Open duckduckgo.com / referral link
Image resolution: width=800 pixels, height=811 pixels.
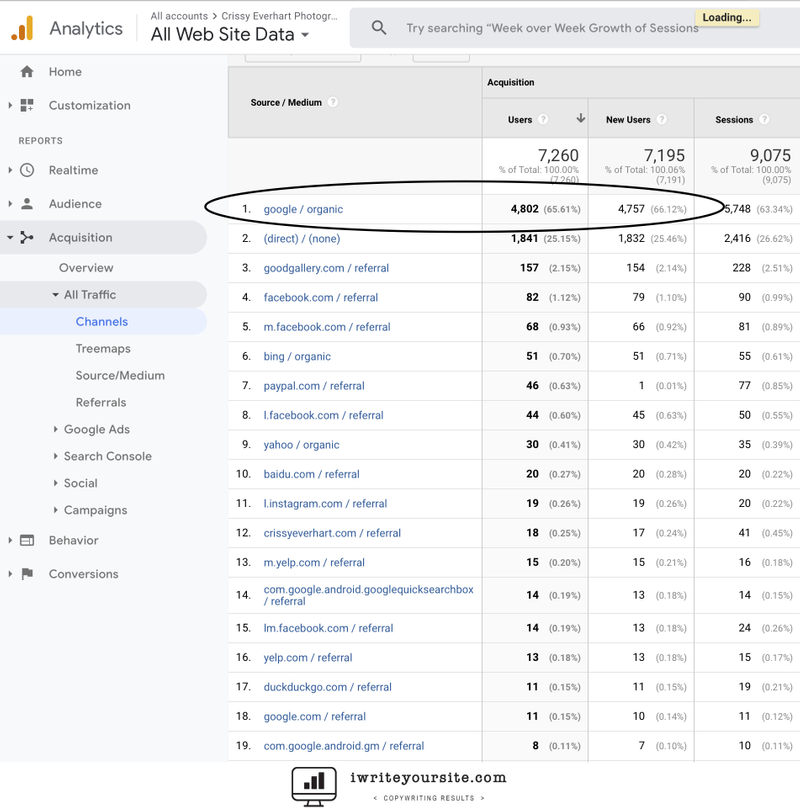[327, 687]
